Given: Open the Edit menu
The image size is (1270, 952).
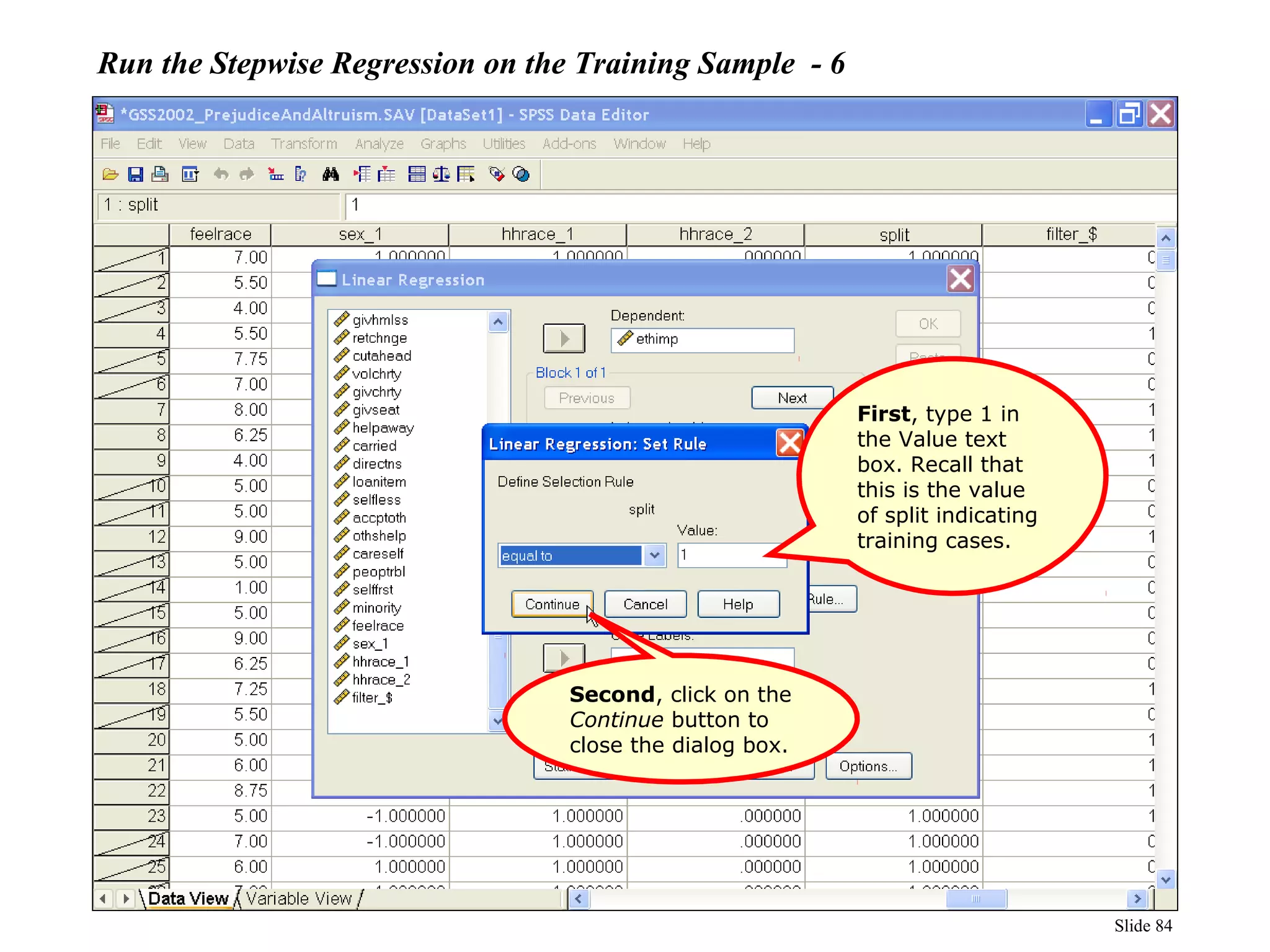Looking at the screenshot, I should click(x=149, y=144).
